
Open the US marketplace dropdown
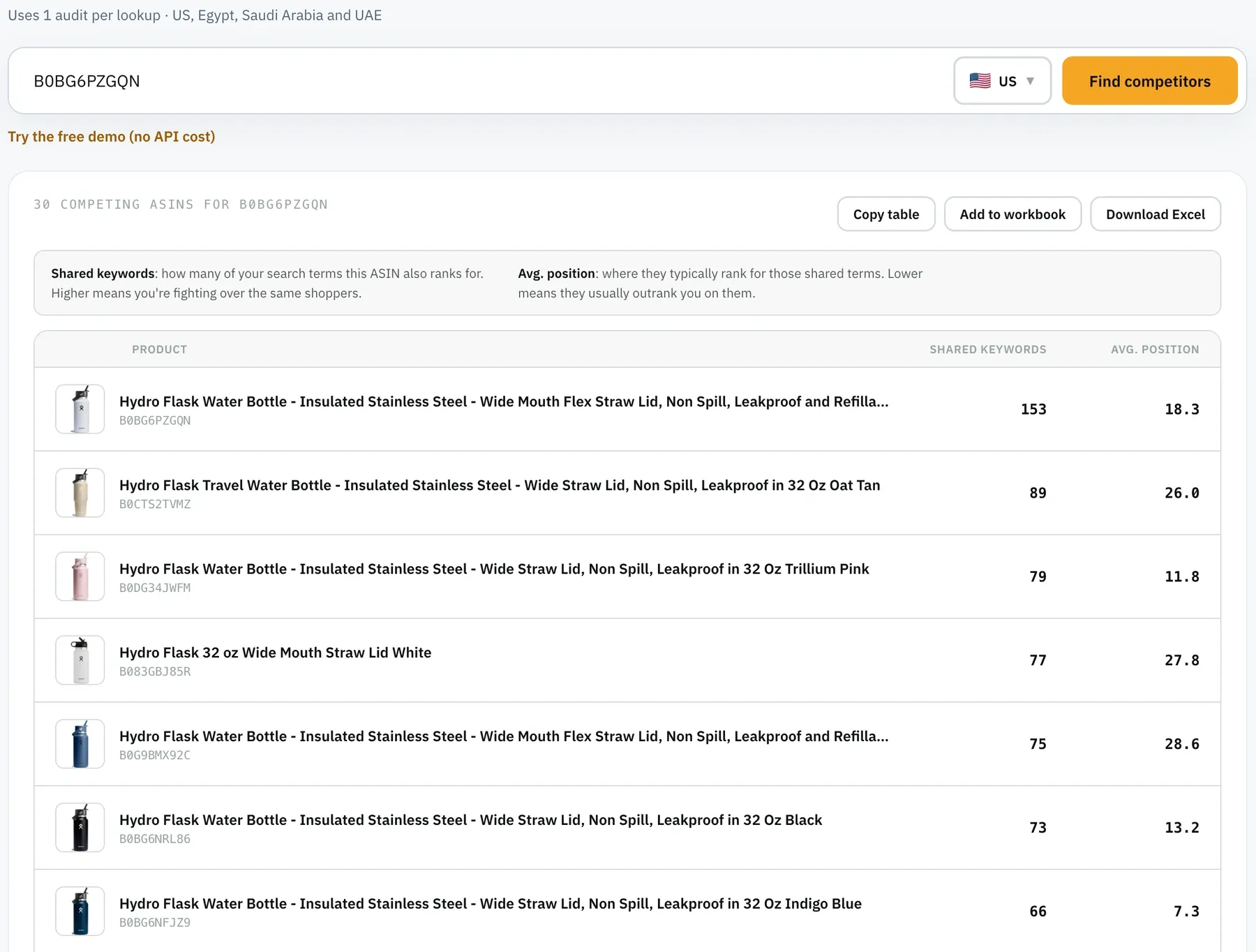pyautogui.click(x=1002, y=81)
